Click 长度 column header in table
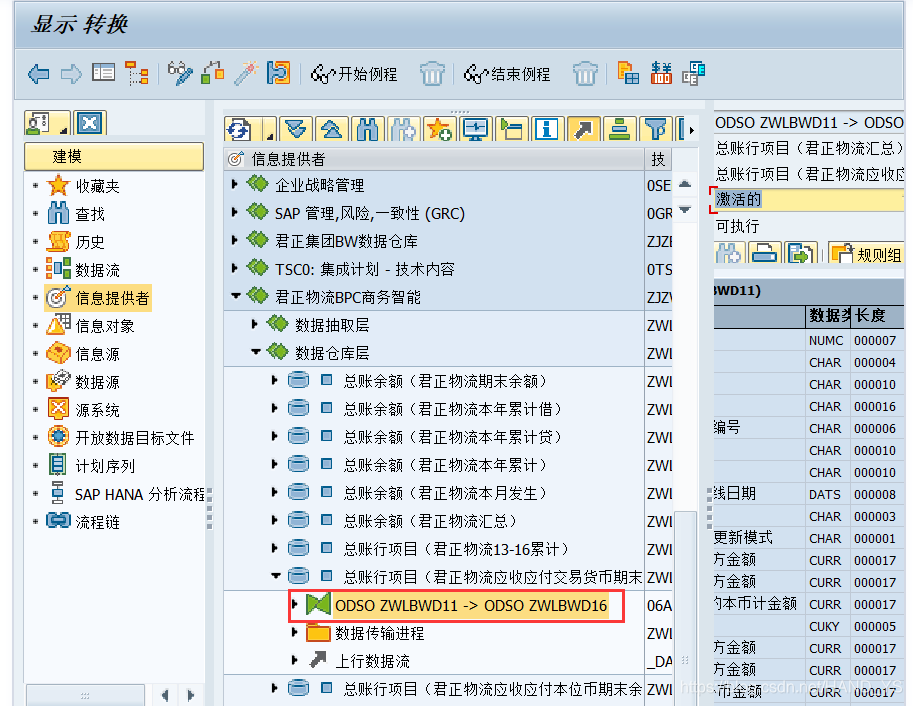913x706 pixels. [x=877, y=316]
